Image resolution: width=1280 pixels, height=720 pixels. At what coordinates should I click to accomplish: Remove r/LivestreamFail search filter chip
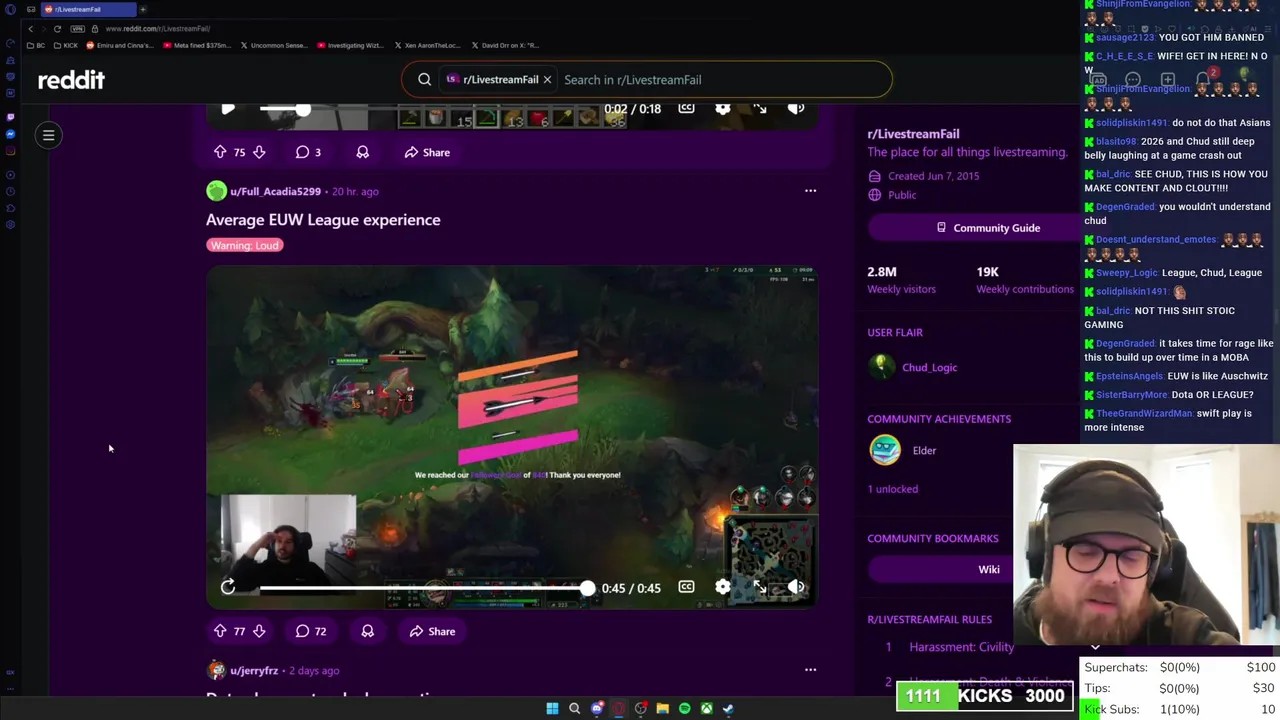point(547,79)
